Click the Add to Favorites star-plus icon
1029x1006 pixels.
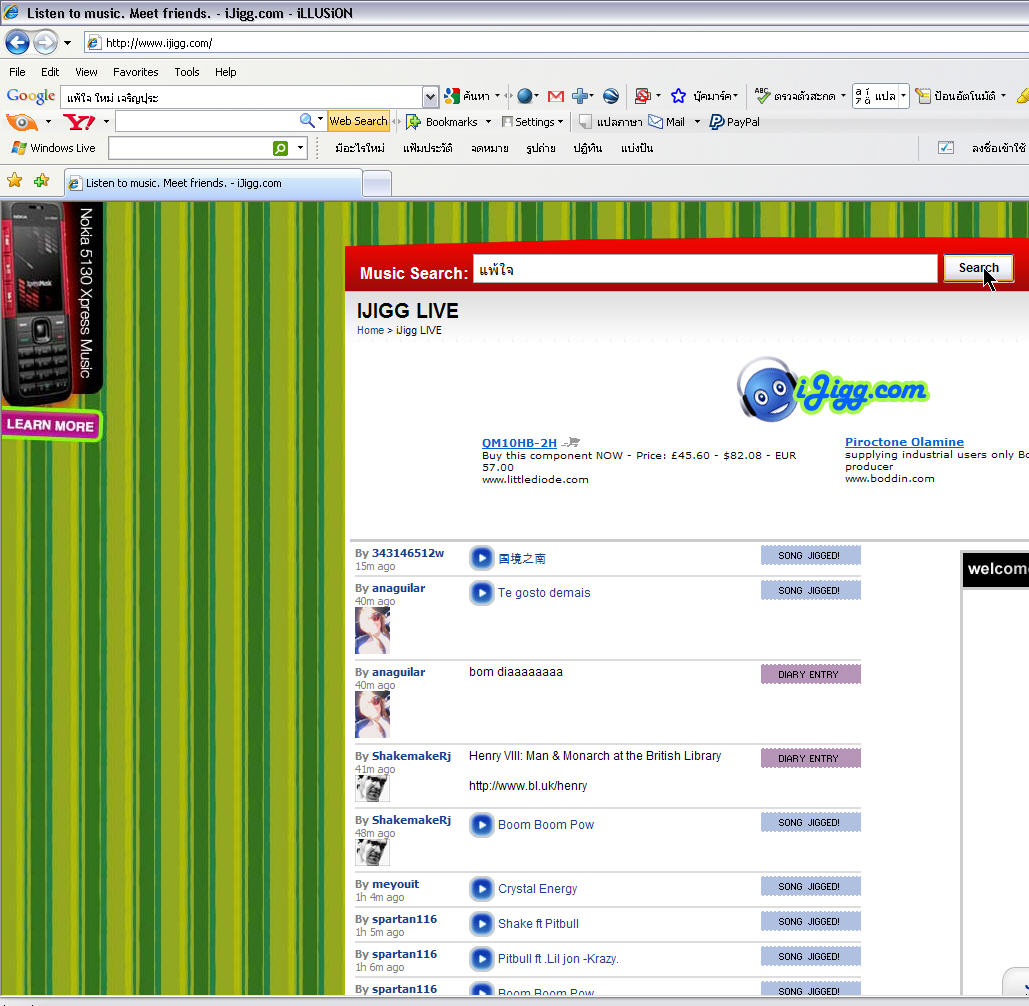[x=41, y=180]
